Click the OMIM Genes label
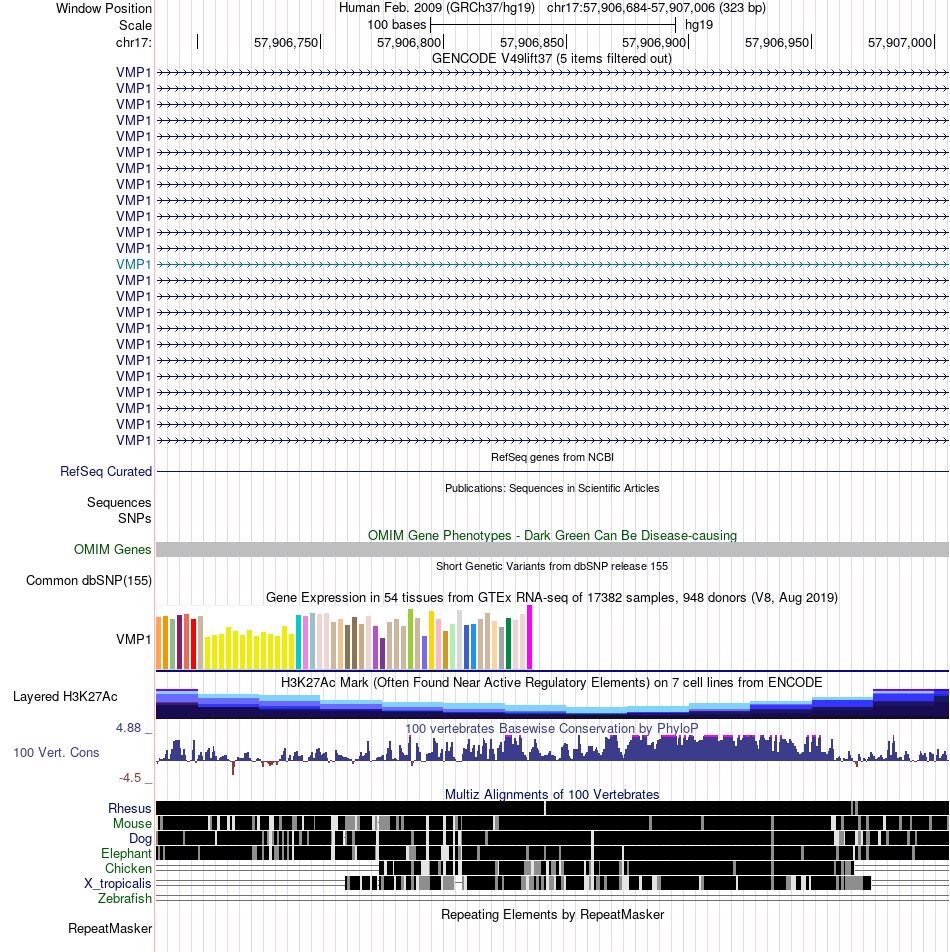The image size is (950, 952). pyautogui.click(x=112, y=549)
